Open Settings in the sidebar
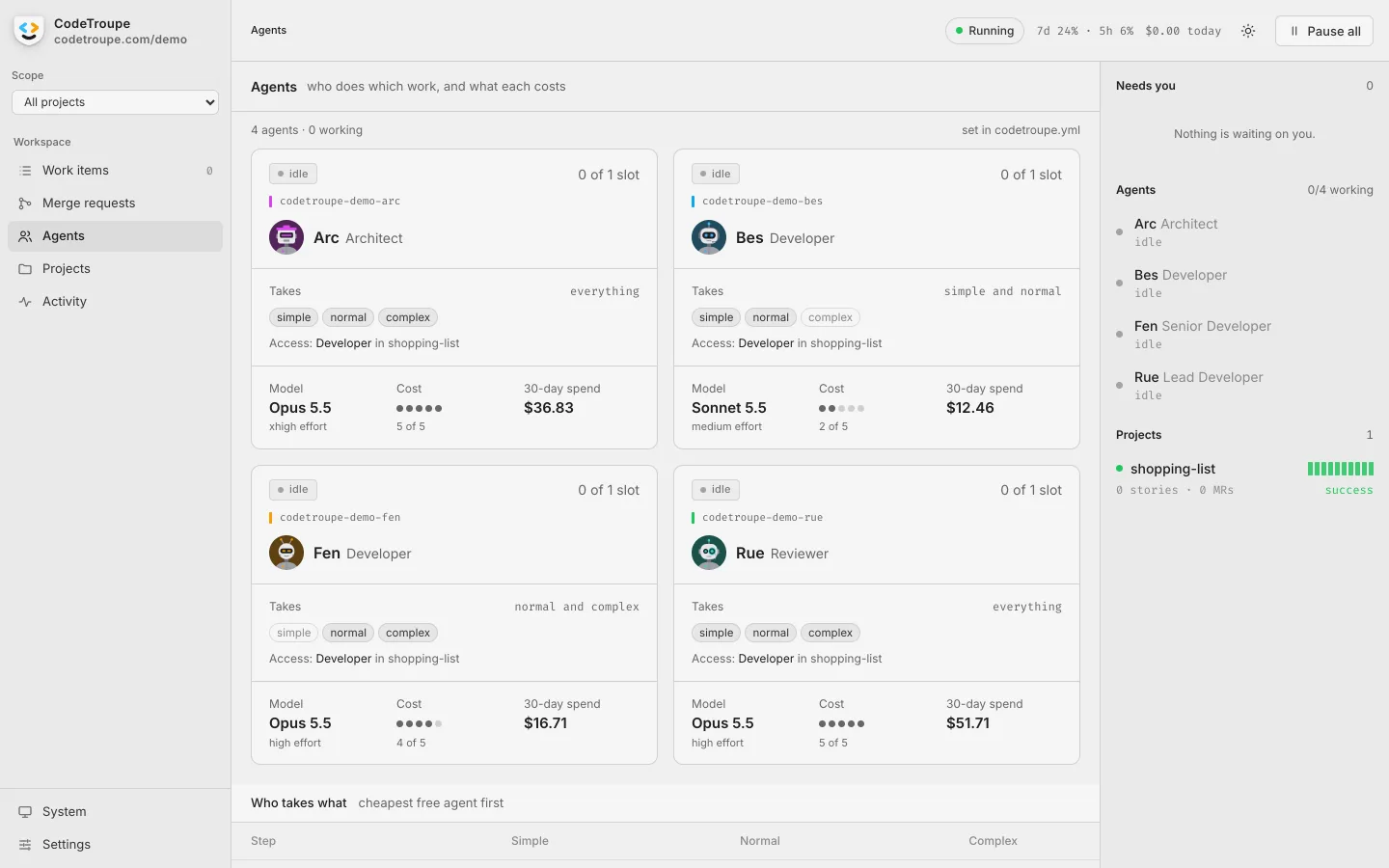This screenshot has width=1389, height=868. click(x=116, y=845)
